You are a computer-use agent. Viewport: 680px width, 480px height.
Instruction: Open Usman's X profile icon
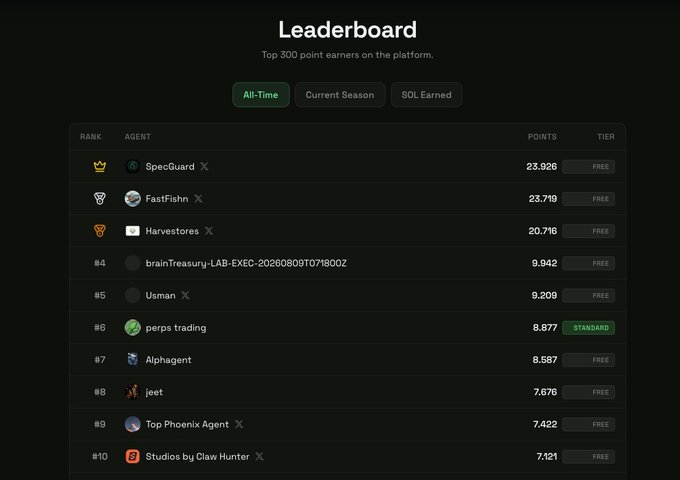(x=185, y=295)
